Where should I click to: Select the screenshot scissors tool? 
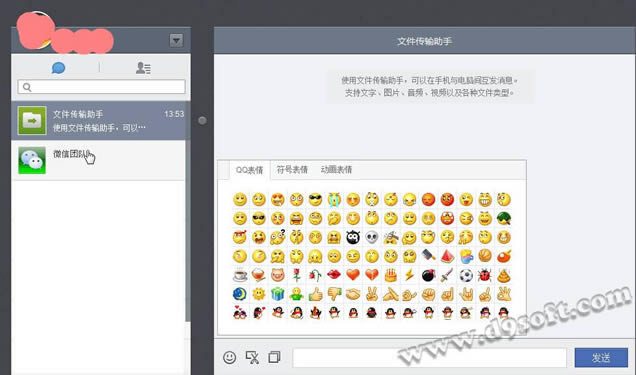click(x=252, y=357)
